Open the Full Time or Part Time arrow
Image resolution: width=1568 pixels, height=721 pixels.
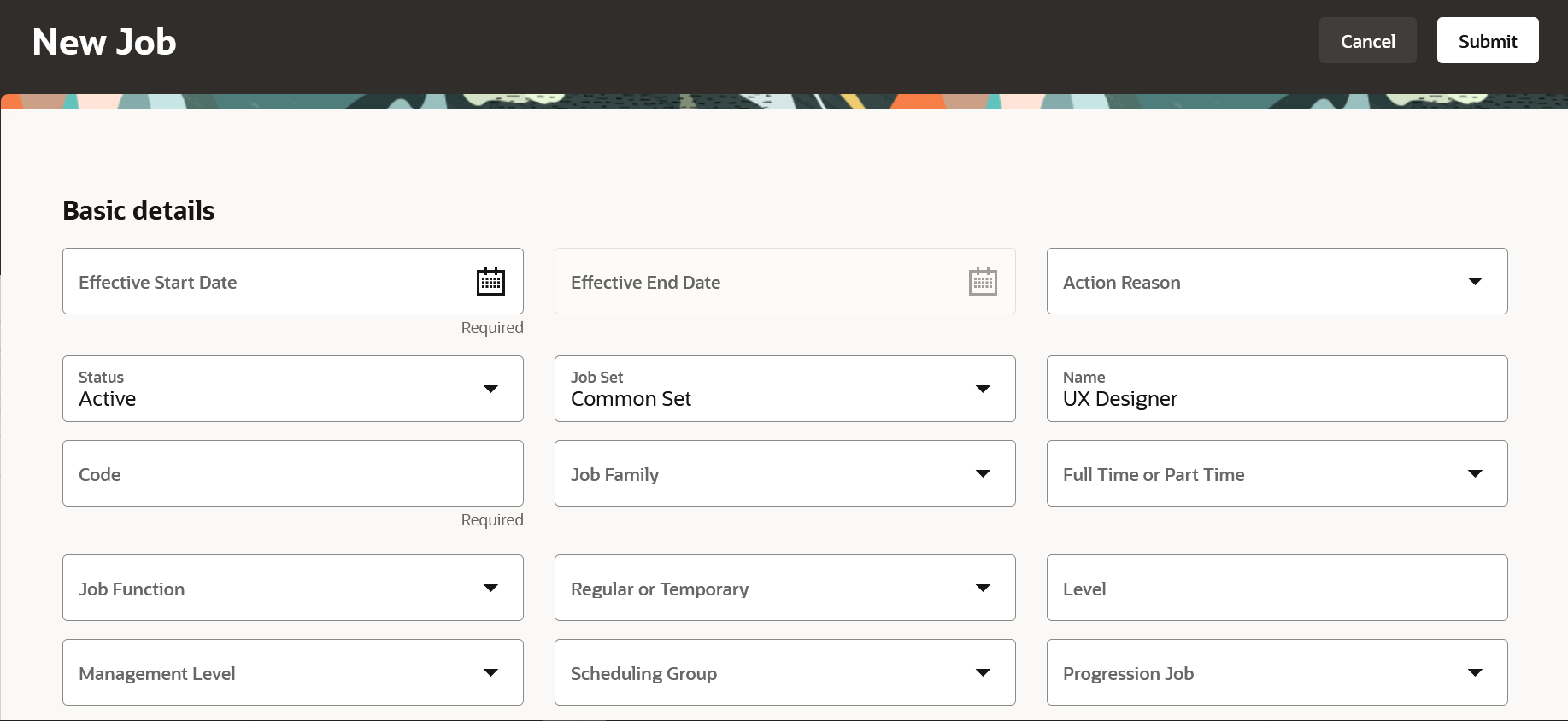click(1475, 473)
